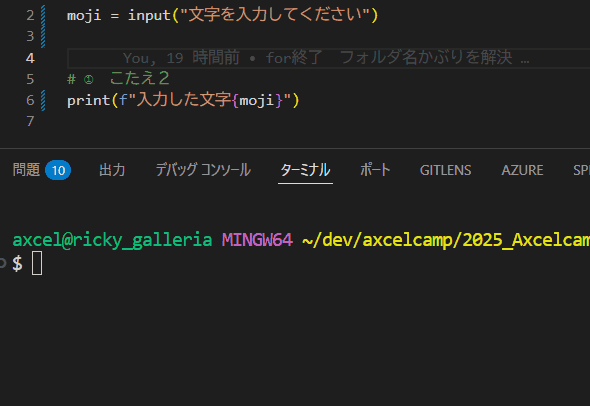This screenshot has width=590, height=406.
Task: Click line number 7 in the gutter
Action: (30, 122)
